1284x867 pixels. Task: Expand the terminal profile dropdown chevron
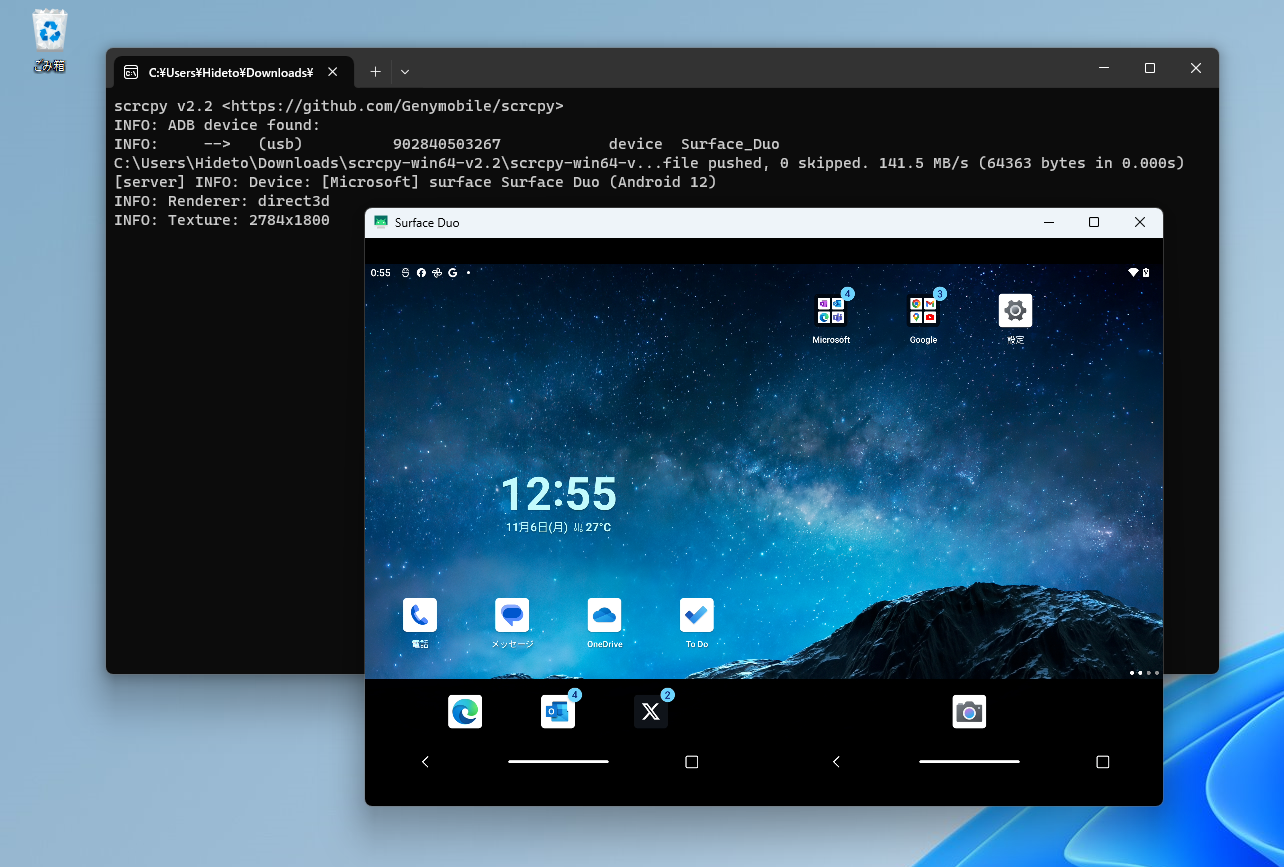[x=405, y=71]
